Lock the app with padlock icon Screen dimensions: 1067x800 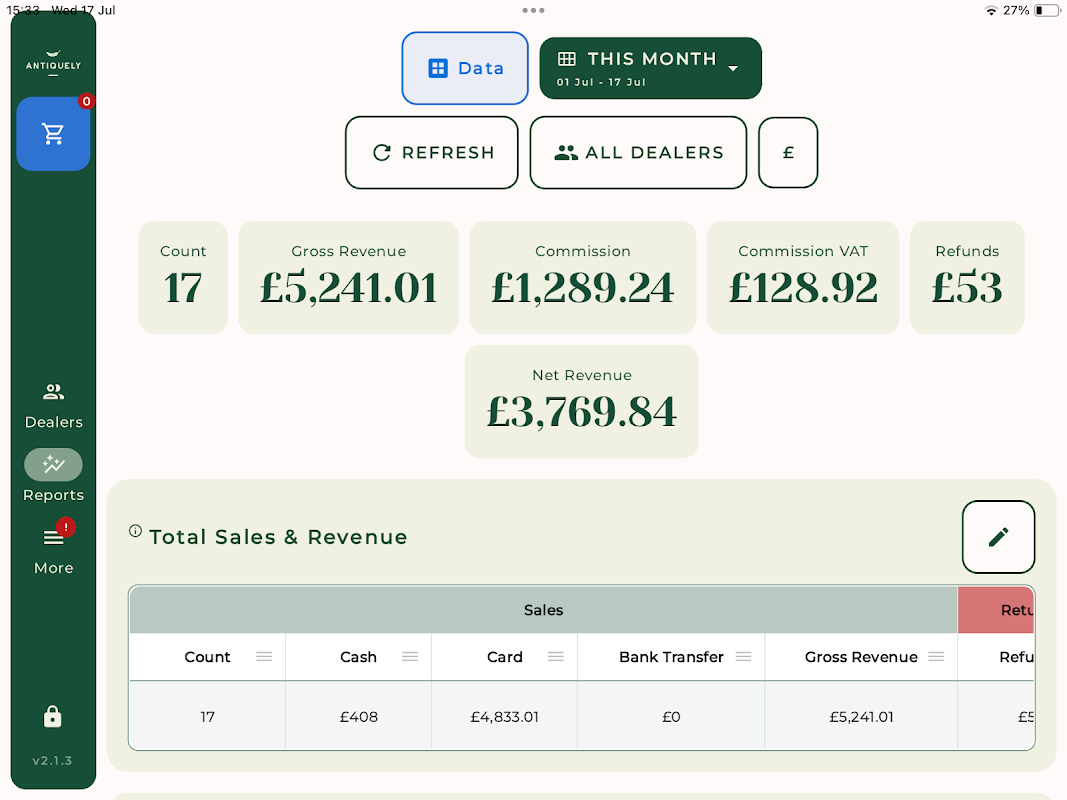coord(53,716)
